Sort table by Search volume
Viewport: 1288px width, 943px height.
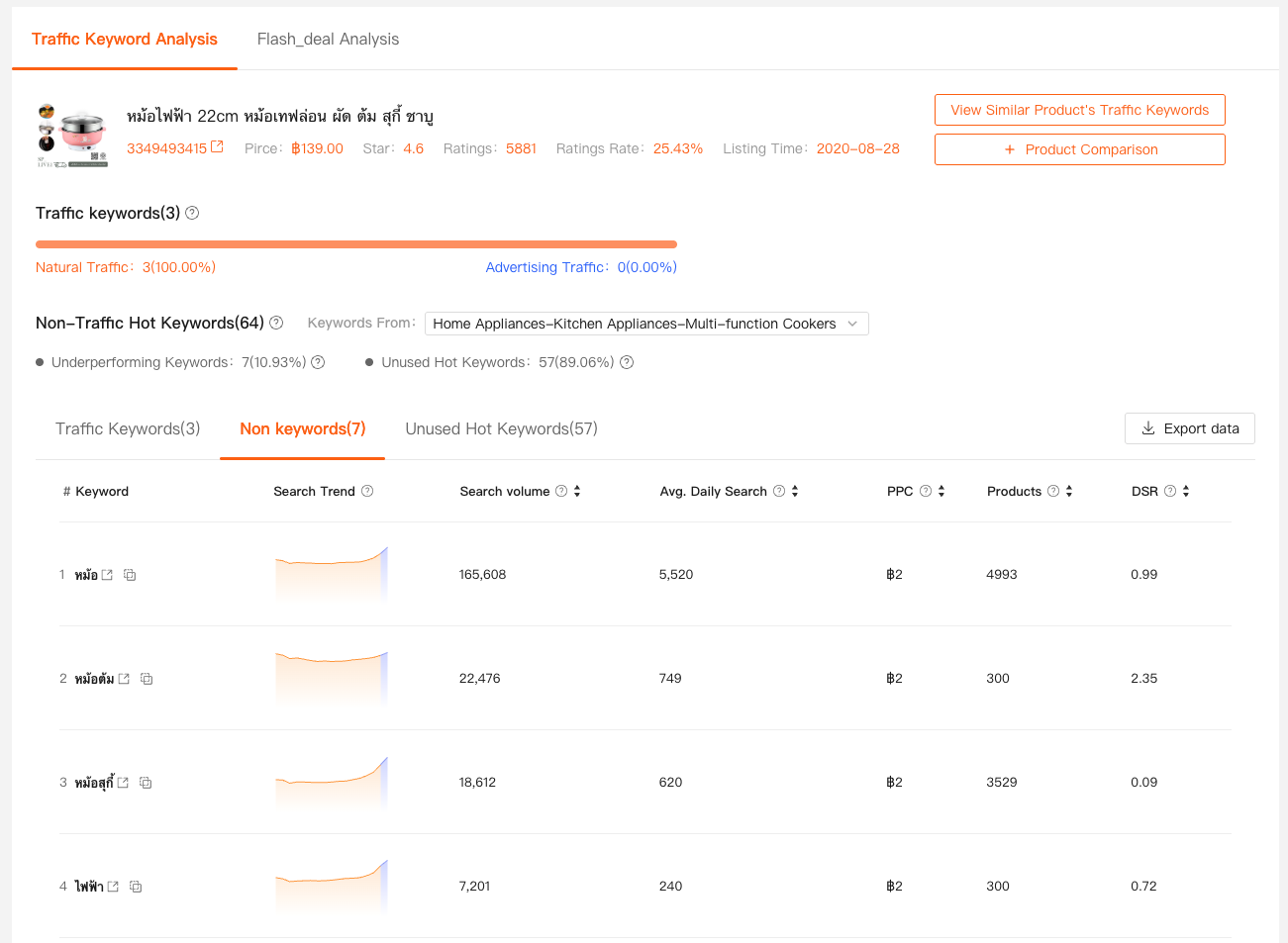[x=577, y=491]
